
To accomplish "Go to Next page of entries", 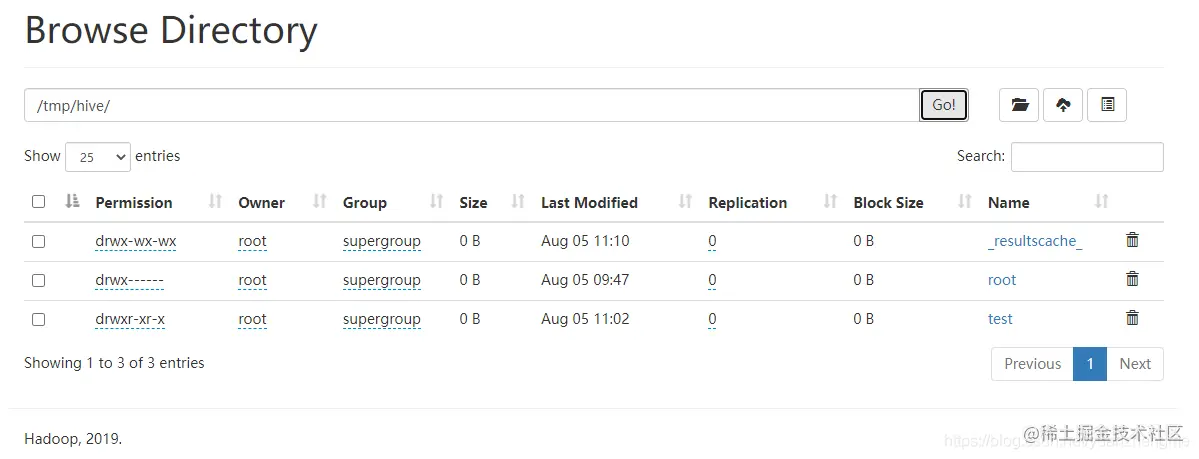I will [1135, 364].
